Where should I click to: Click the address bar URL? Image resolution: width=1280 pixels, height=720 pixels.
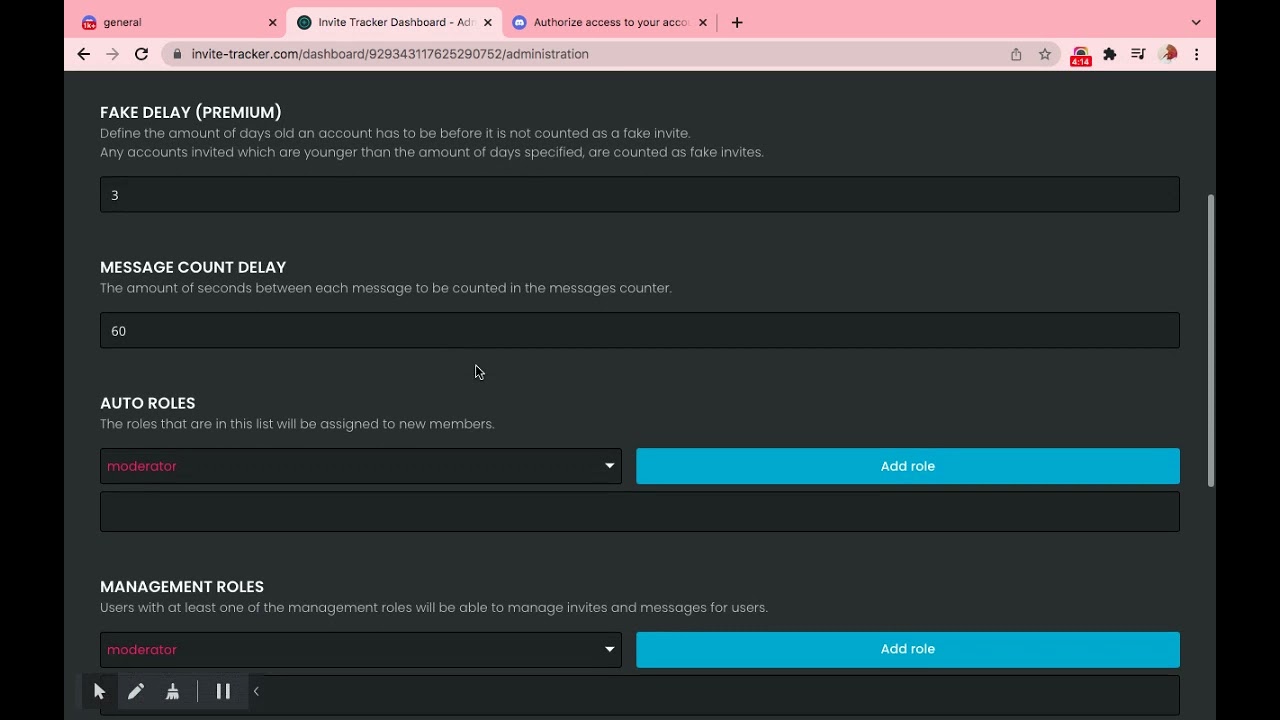click(390, 54)
